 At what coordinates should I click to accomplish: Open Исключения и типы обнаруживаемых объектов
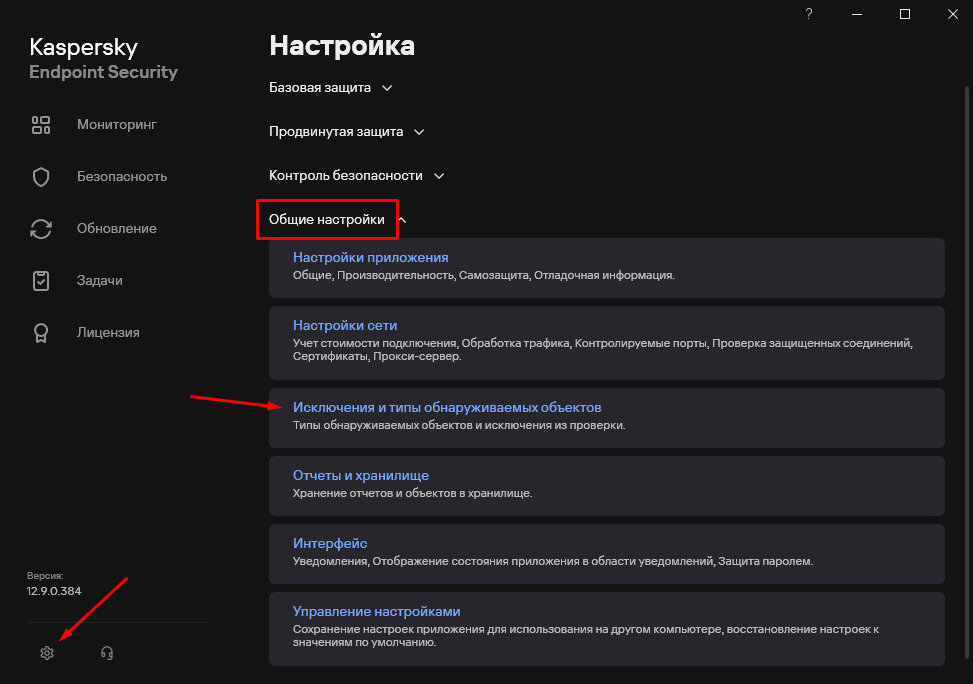click(x=446, y=408)
